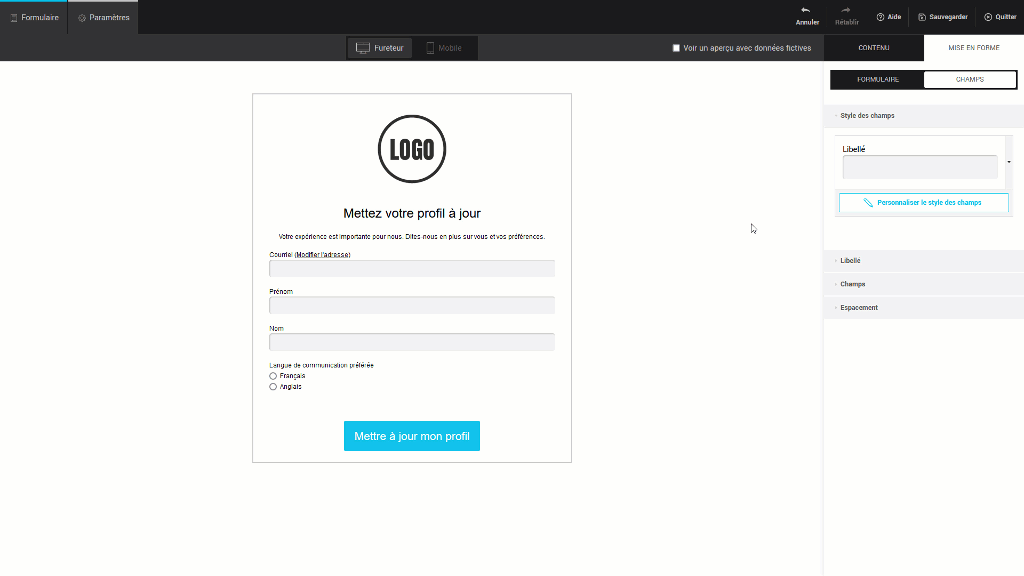Image resolution: width=1024 pixels, height=576 pixels.
Task: Switch to Fureteur desktop preview
Action: click(x=380, y=48)
